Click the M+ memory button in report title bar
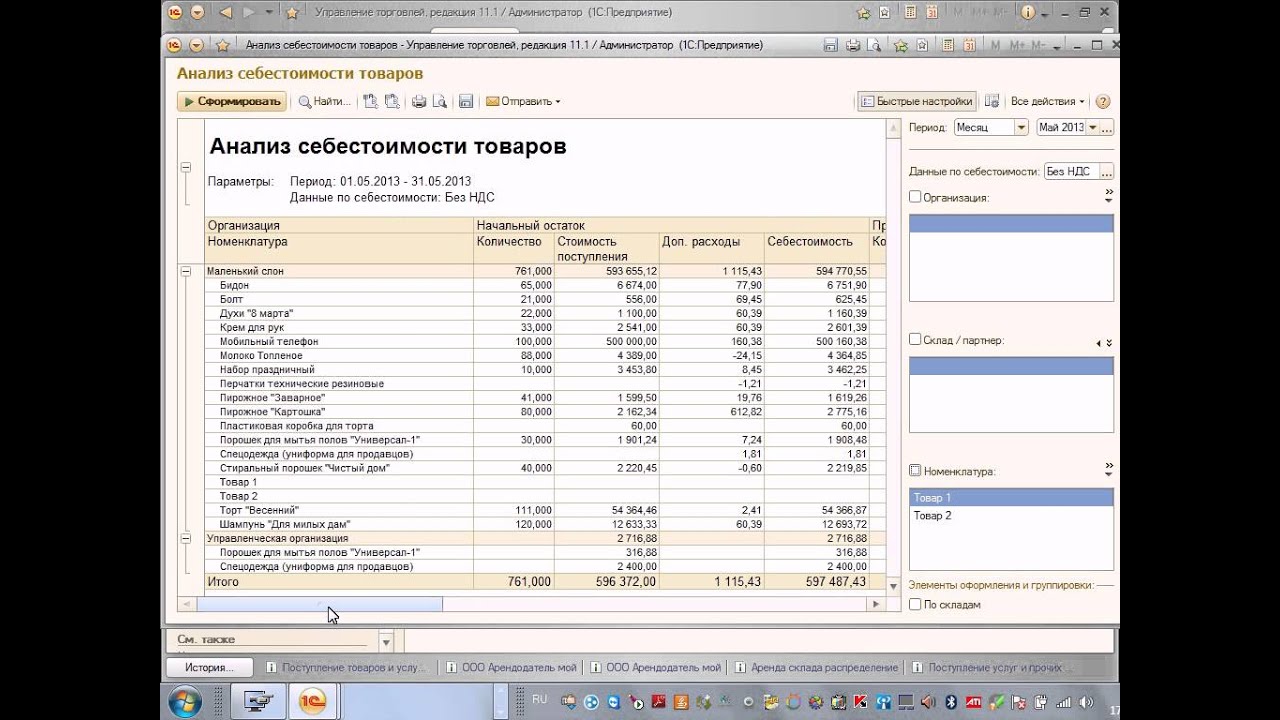Screen dimensions: 1280x720 point(1019,45)
